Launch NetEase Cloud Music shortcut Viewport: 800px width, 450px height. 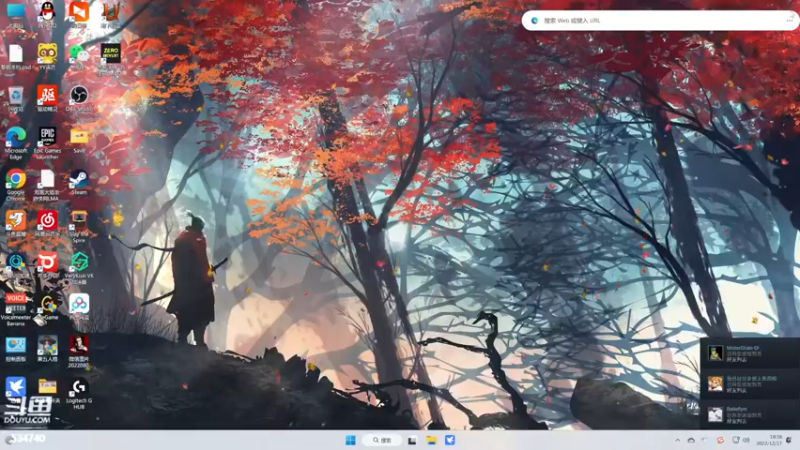pyautogui.click(x=47, y=224)
